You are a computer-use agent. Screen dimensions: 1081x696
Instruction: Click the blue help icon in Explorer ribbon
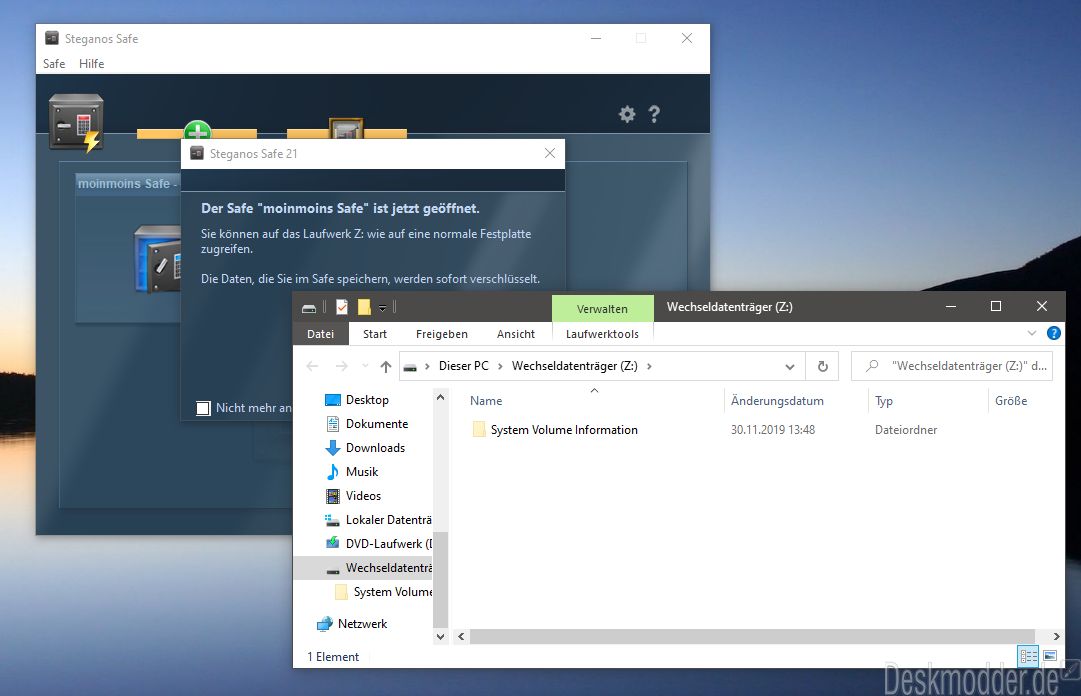click(x=1053, y=334)
